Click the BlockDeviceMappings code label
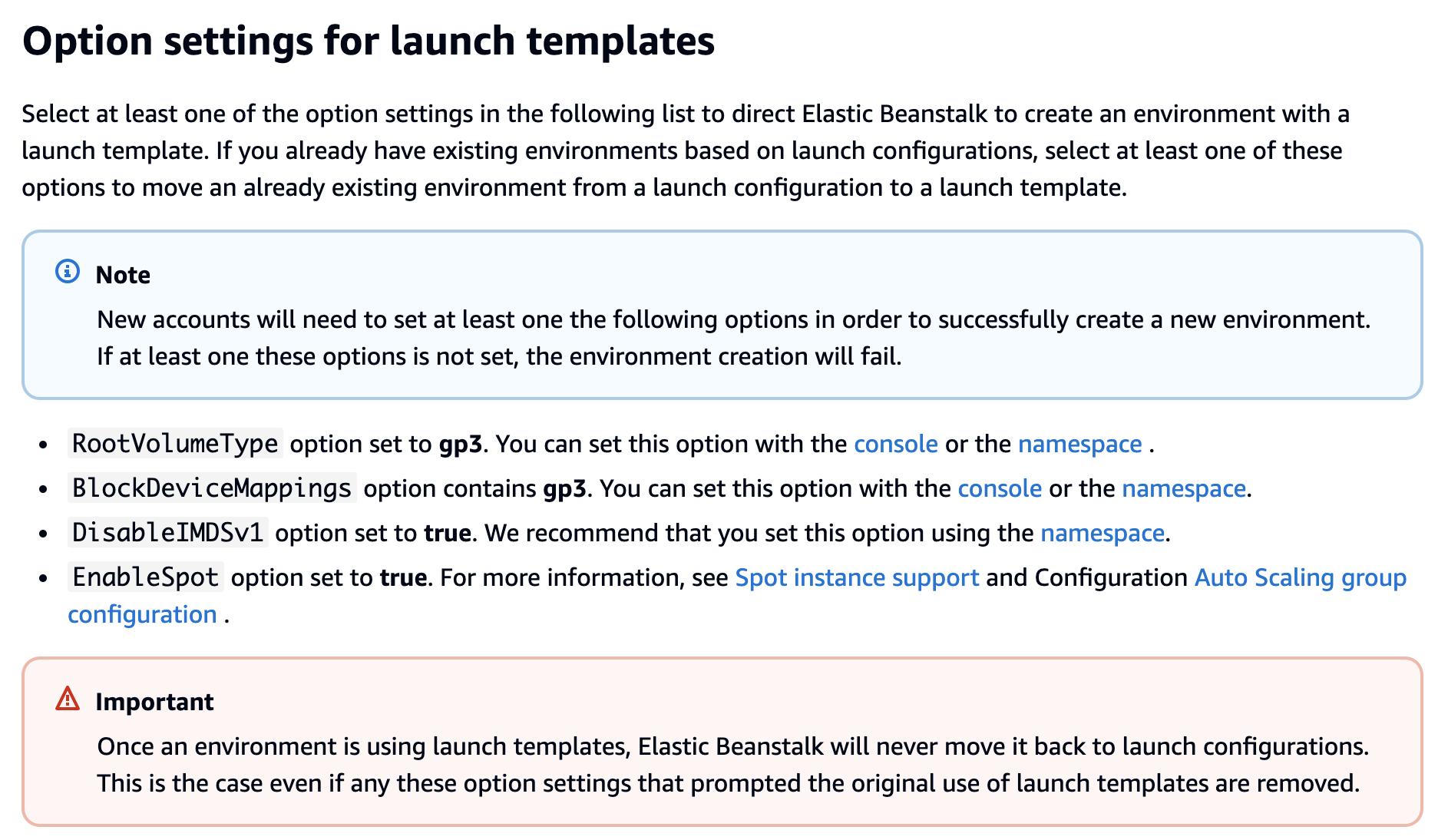 [x=212, y=488]
